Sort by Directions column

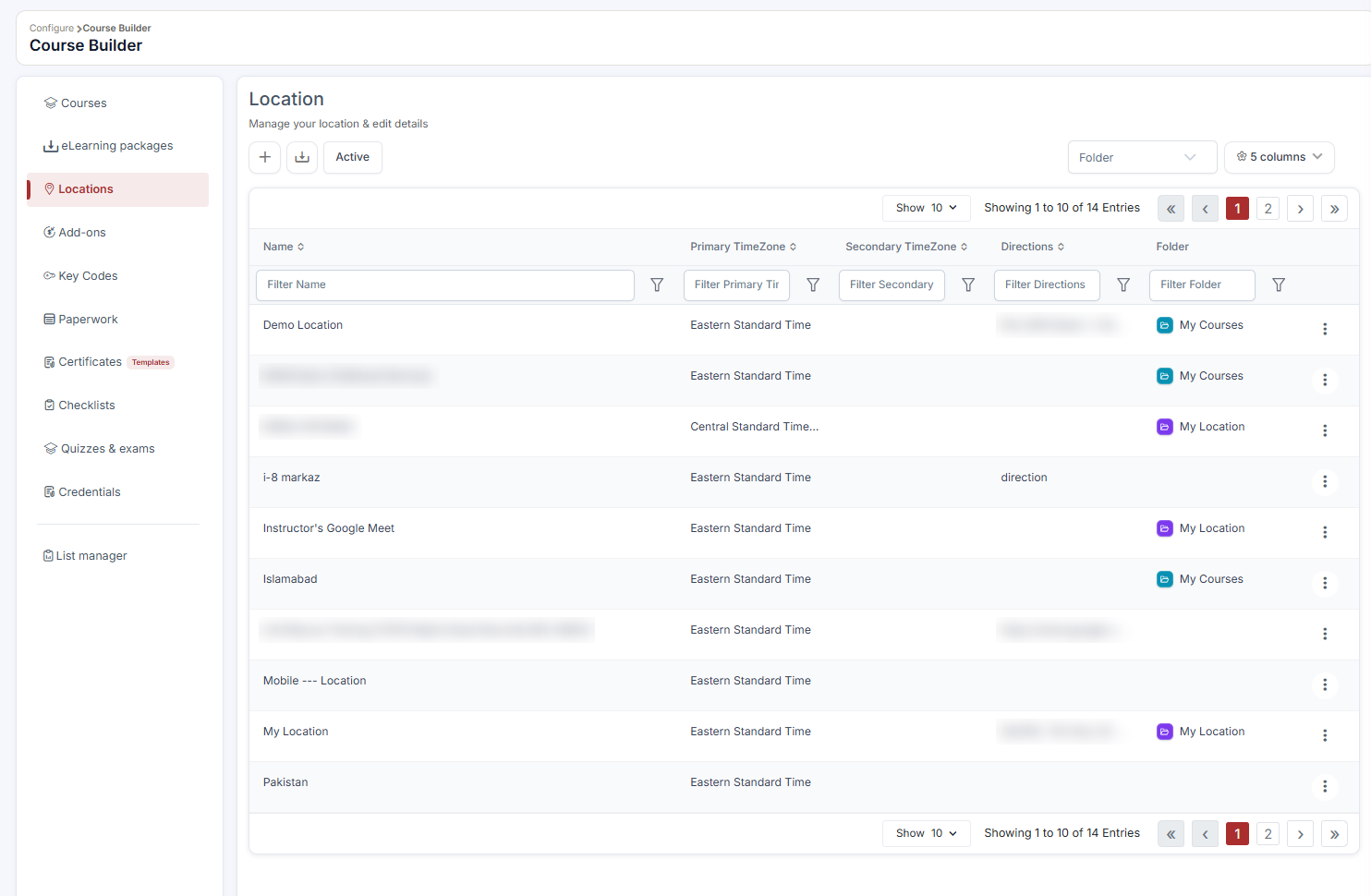pos(1033,247)
